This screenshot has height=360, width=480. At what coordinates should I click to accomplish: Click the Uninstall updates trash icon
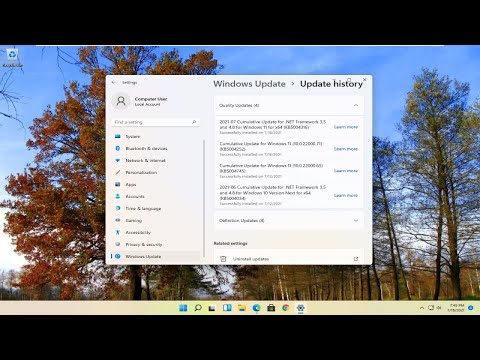[223, 259]
